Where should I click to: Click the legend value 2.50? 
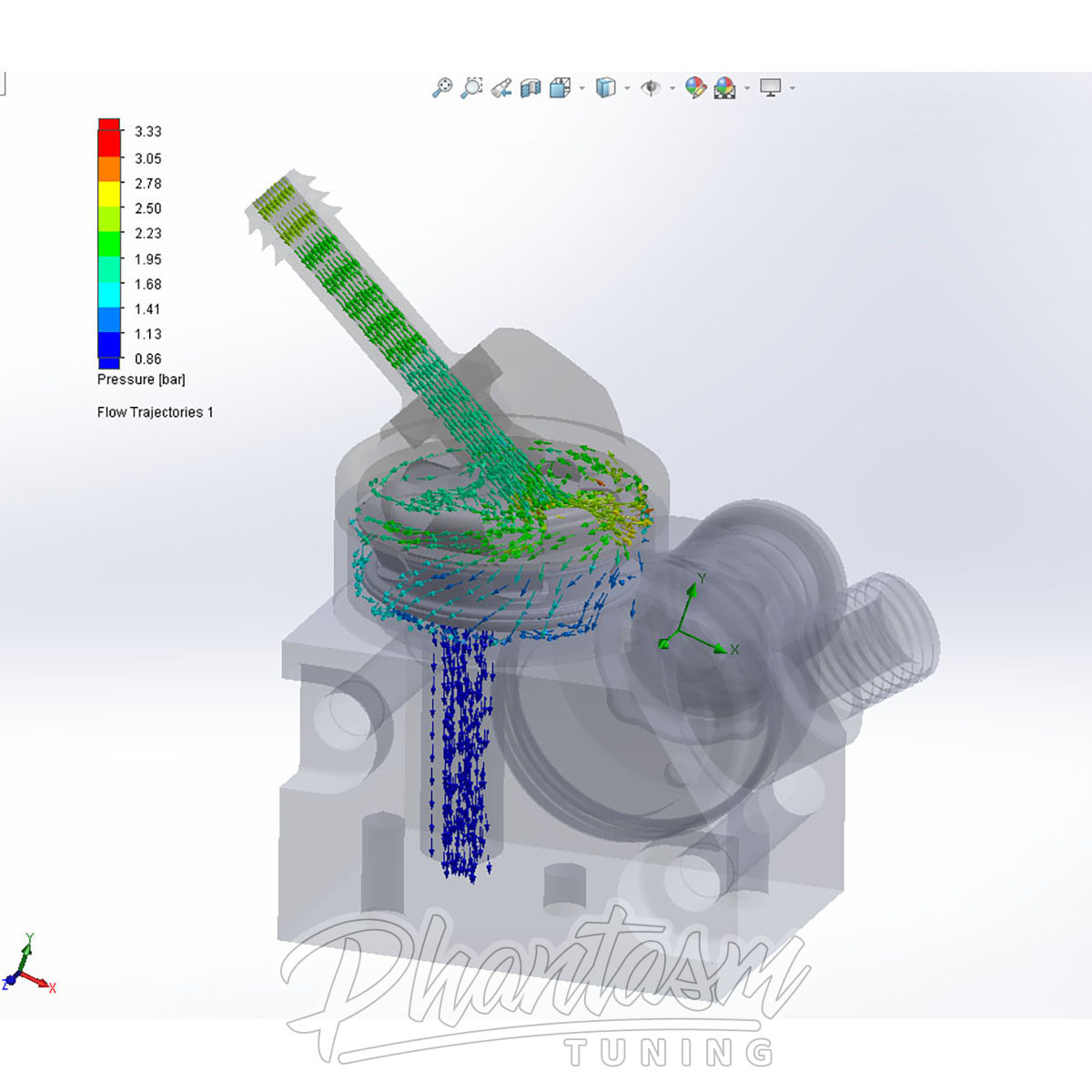point(148,208)
